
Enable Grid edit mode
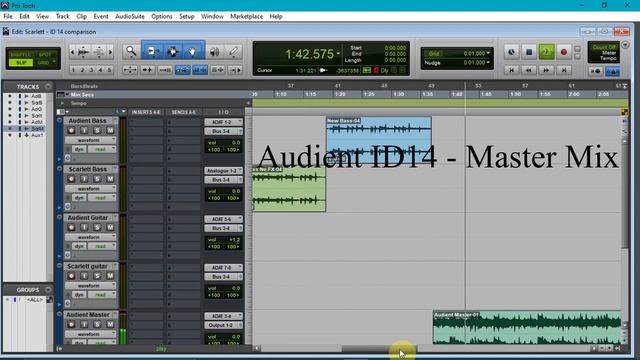click(x=45, y=62)
